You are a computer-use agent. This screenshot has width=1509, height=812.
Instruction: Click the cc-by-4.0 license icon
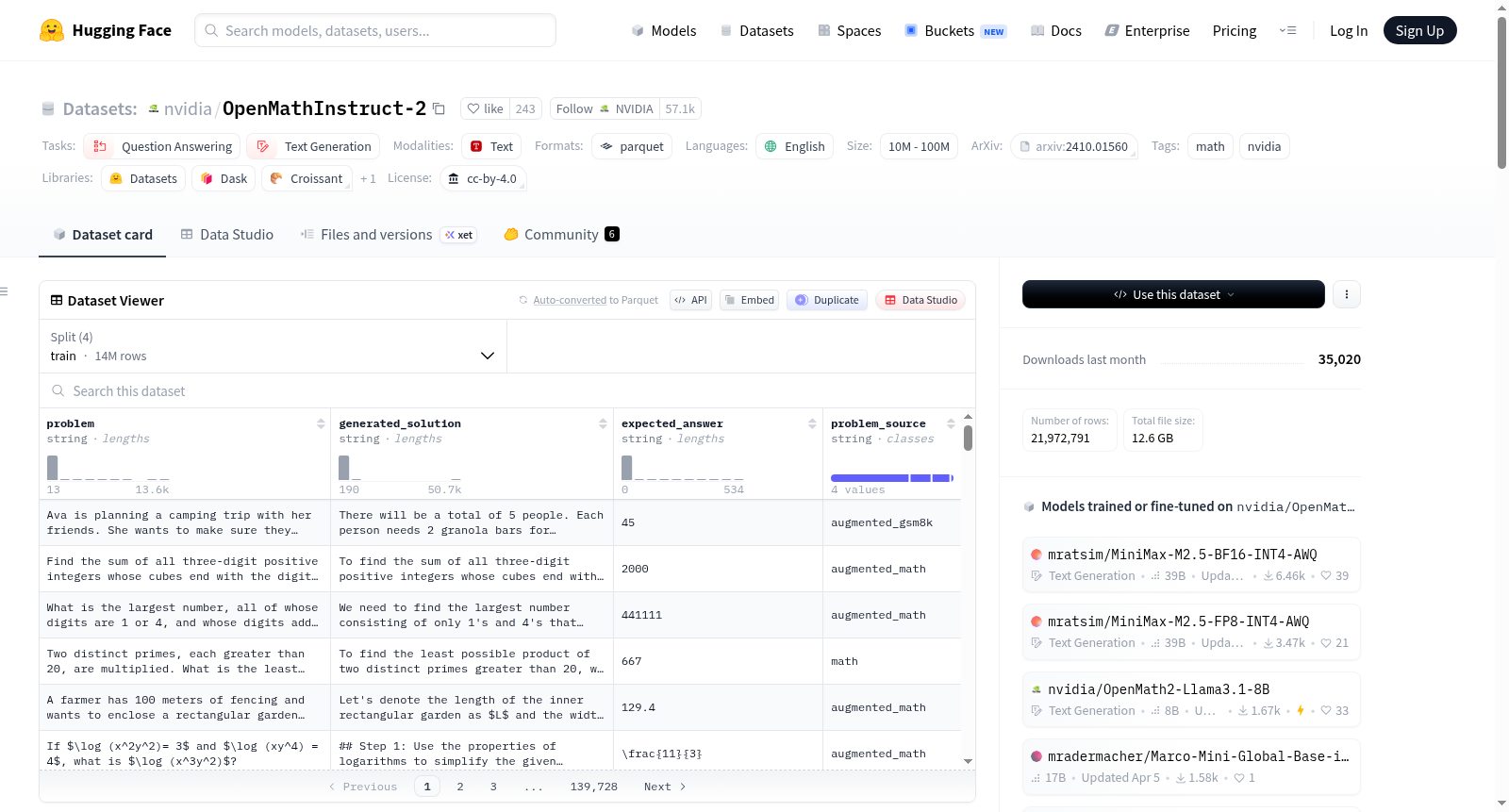[x=454, y=178]
